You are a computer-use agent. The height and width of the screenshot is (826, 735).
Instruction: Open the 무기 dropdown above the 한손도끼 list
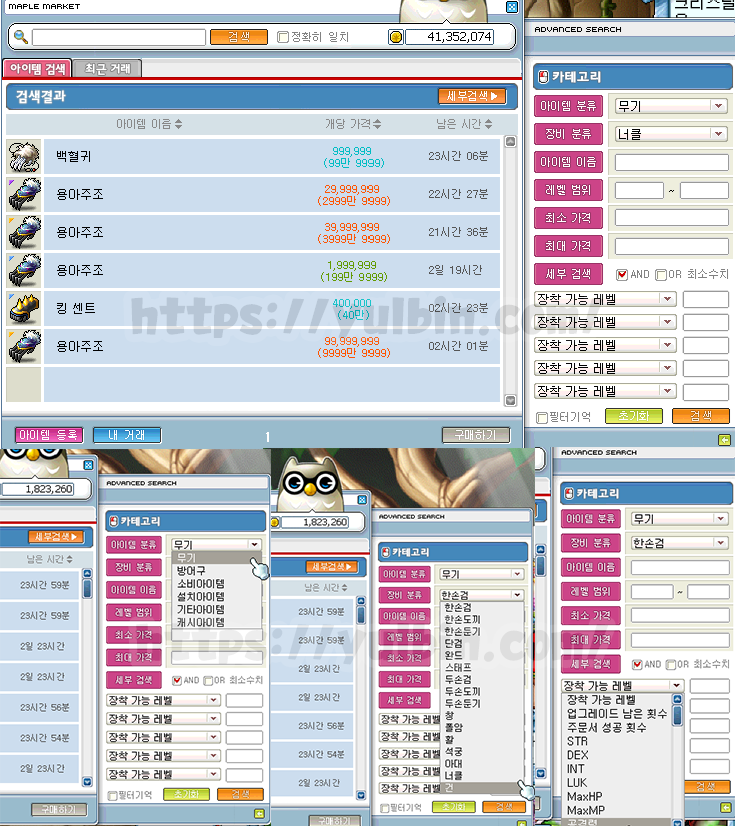point(482,574)
